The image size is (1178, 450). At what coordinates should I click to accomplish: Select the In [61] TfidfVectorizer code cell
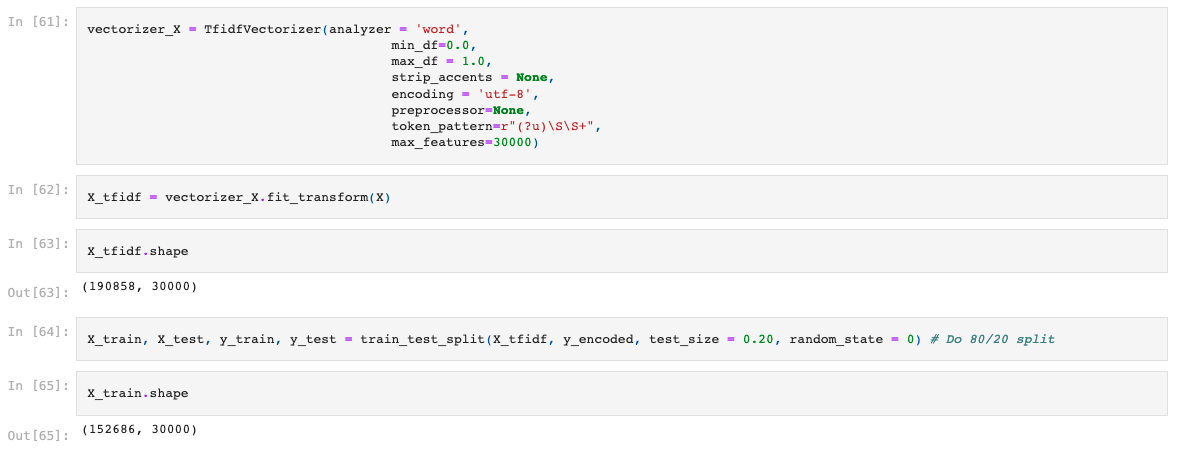(x=621, y=86)
